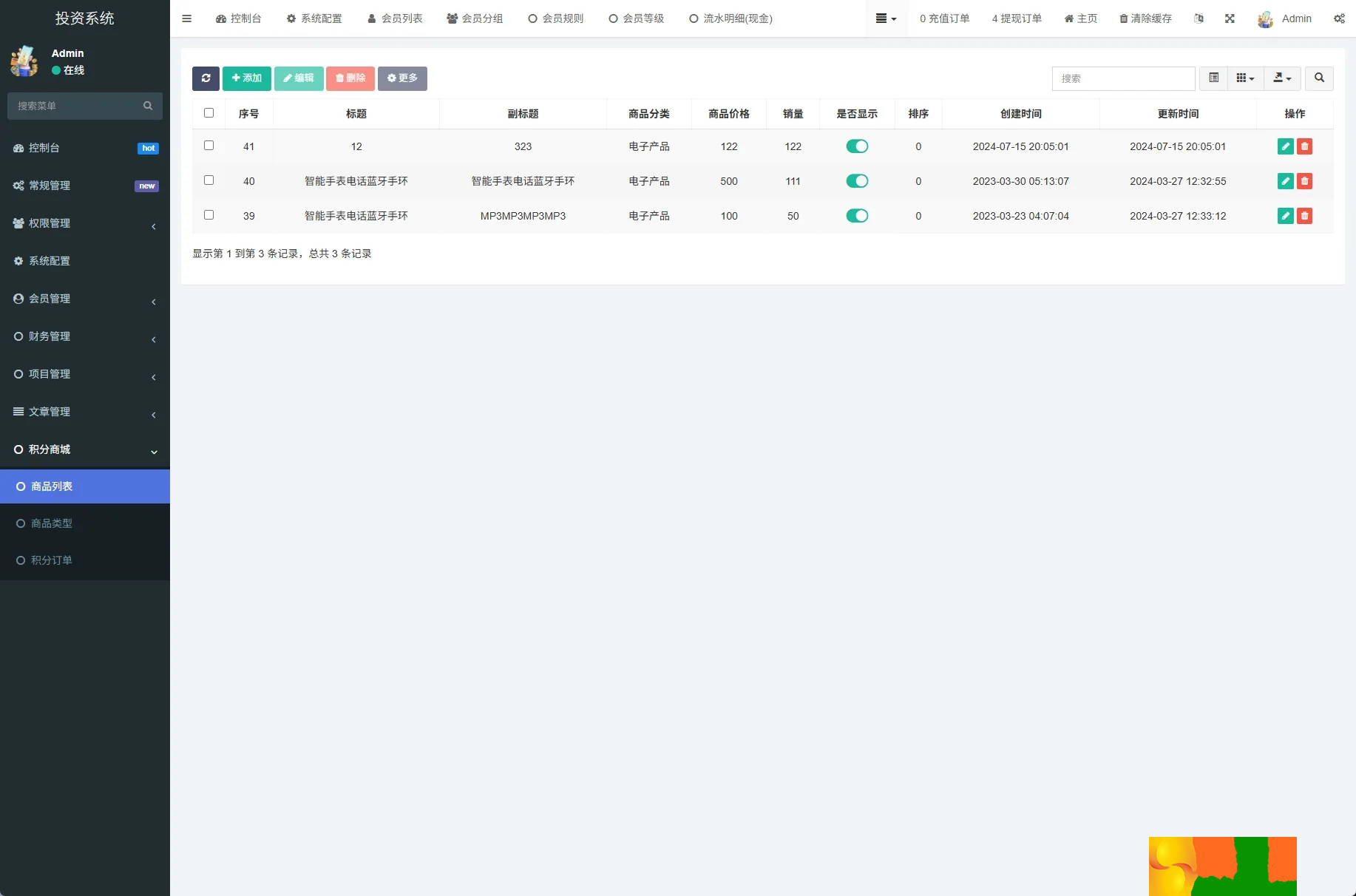Click the Admin avatar in top bar

(1265, 19)
